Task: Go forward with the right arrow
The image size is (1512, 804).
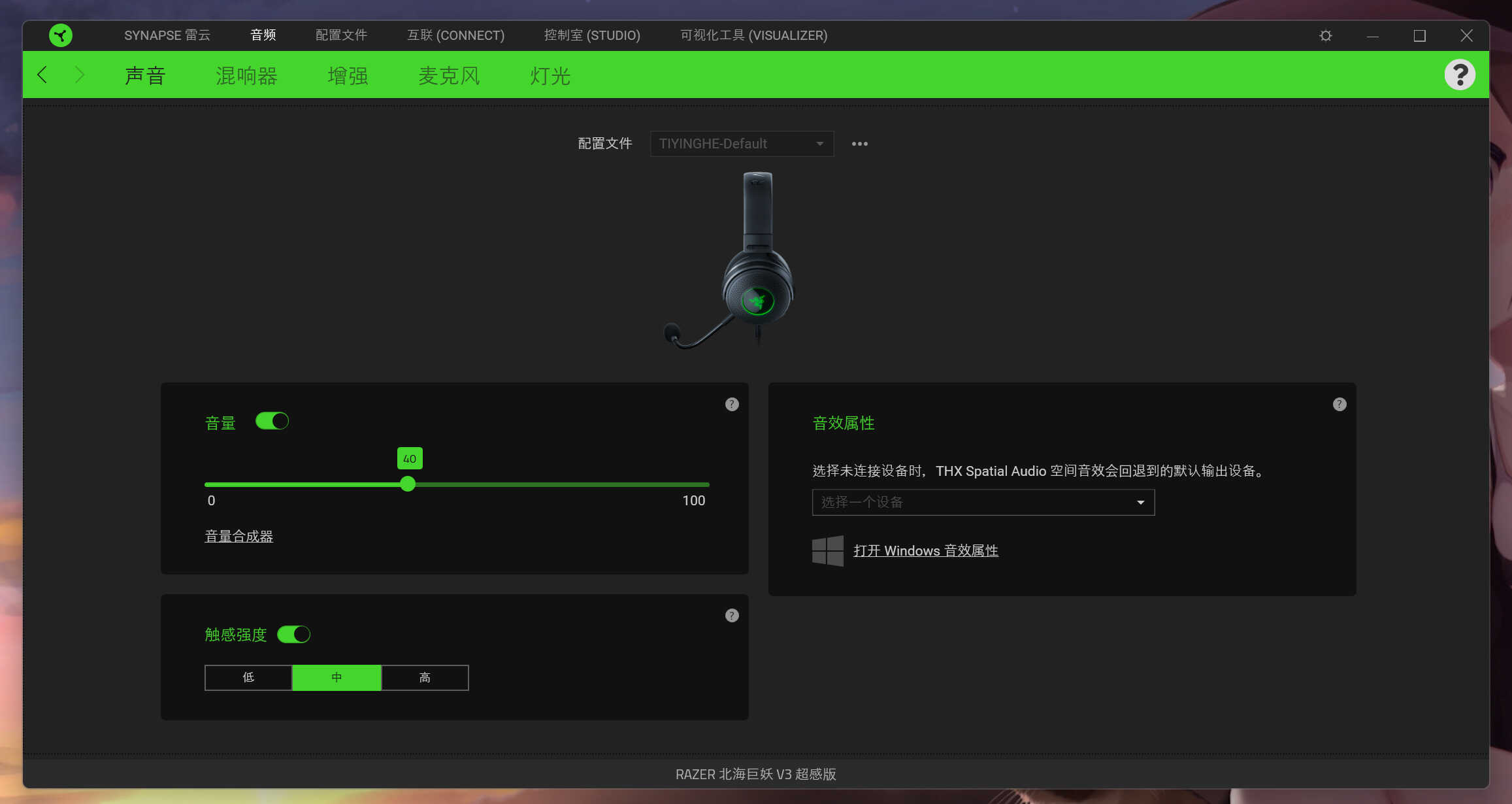Action: (x=80, y=75)
